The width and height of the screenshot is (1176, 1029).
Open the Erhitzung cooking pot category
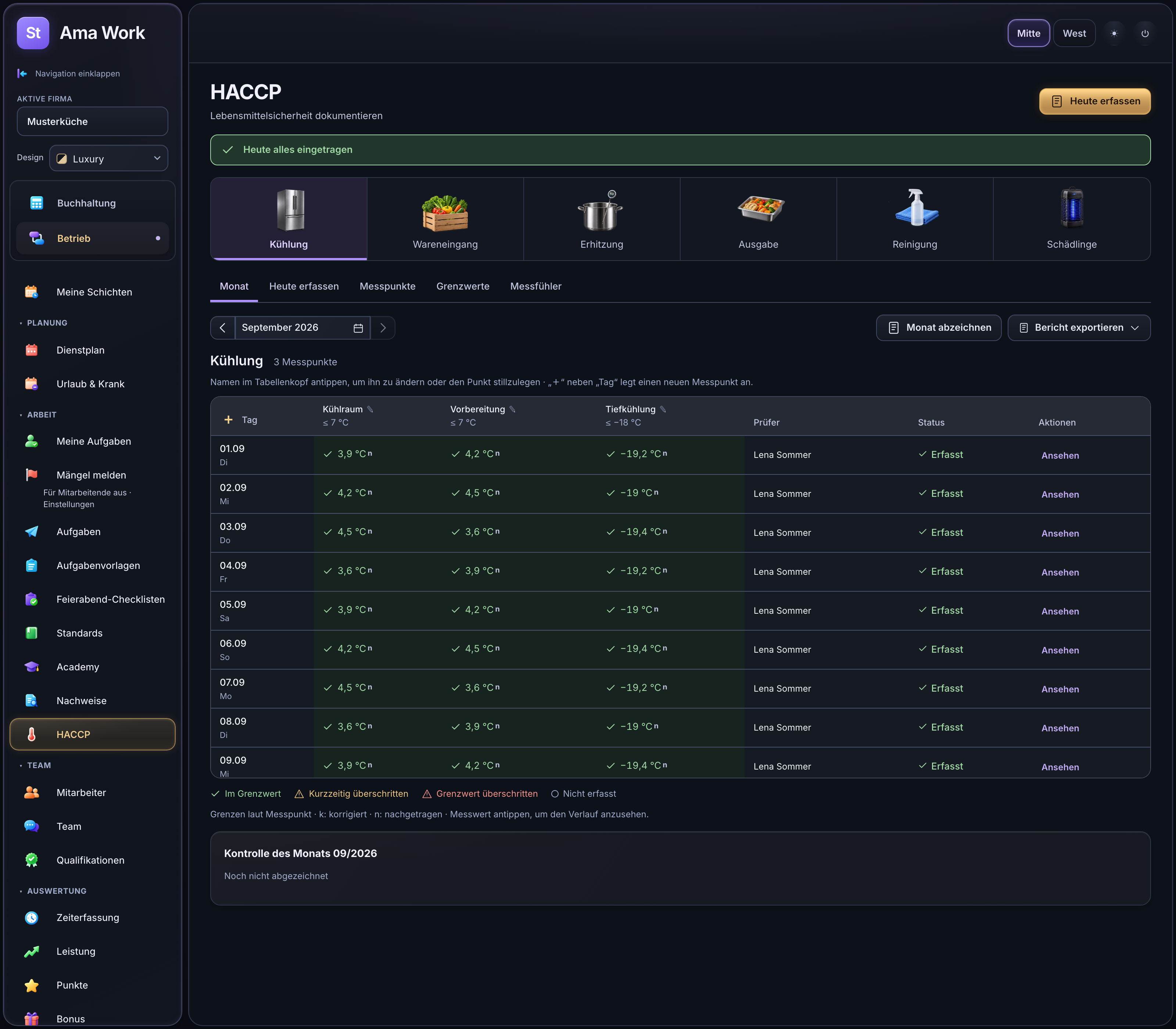tap(602, 219)
